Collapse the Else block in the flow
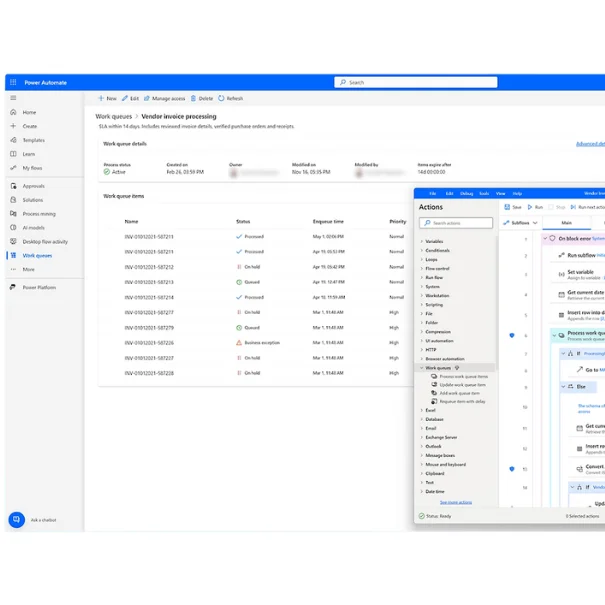This screenshot has width=605, height=605. pyautogui.click(x=563, y=386)
